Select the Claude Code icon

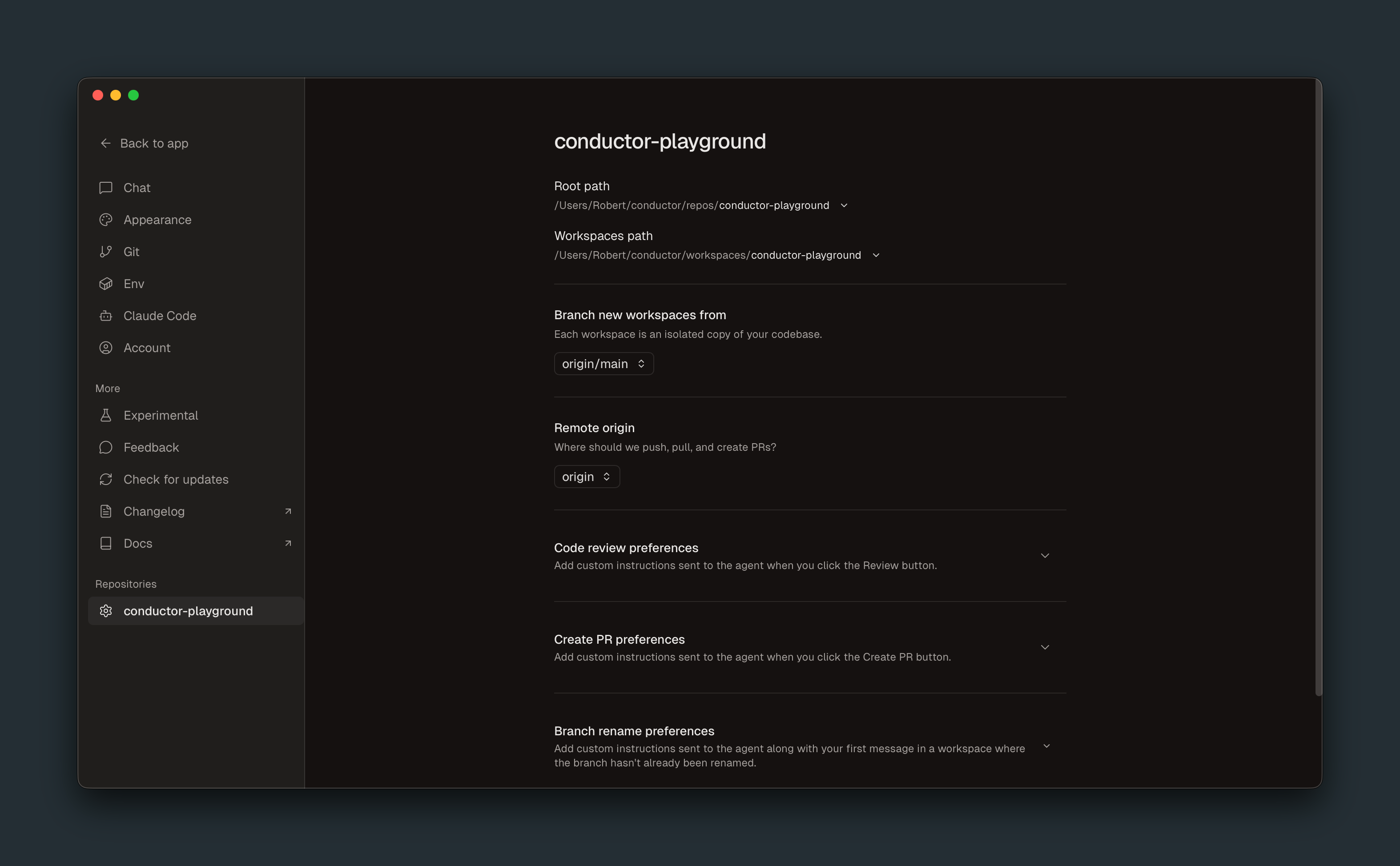coord(106,316)
